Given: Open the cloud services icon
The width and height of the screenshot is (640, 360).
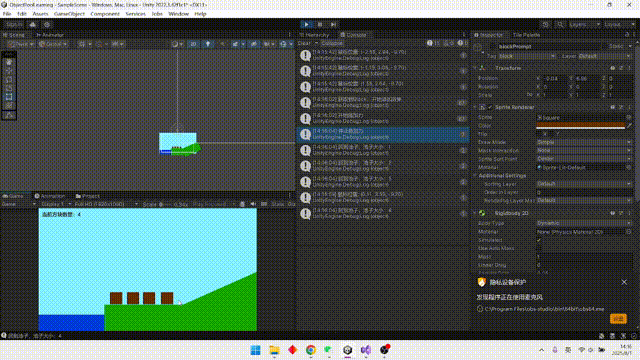Looking at the screenshot, I should (x=33, y=25).
